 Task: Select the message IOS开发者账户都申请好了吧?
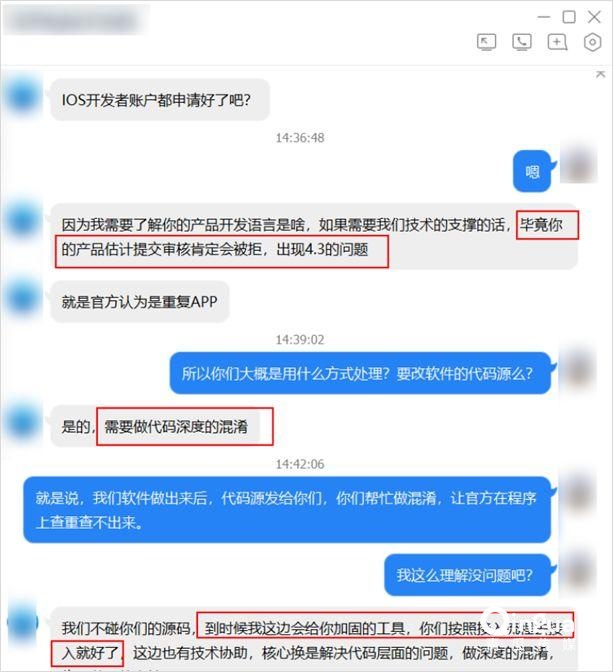point(160,100)
